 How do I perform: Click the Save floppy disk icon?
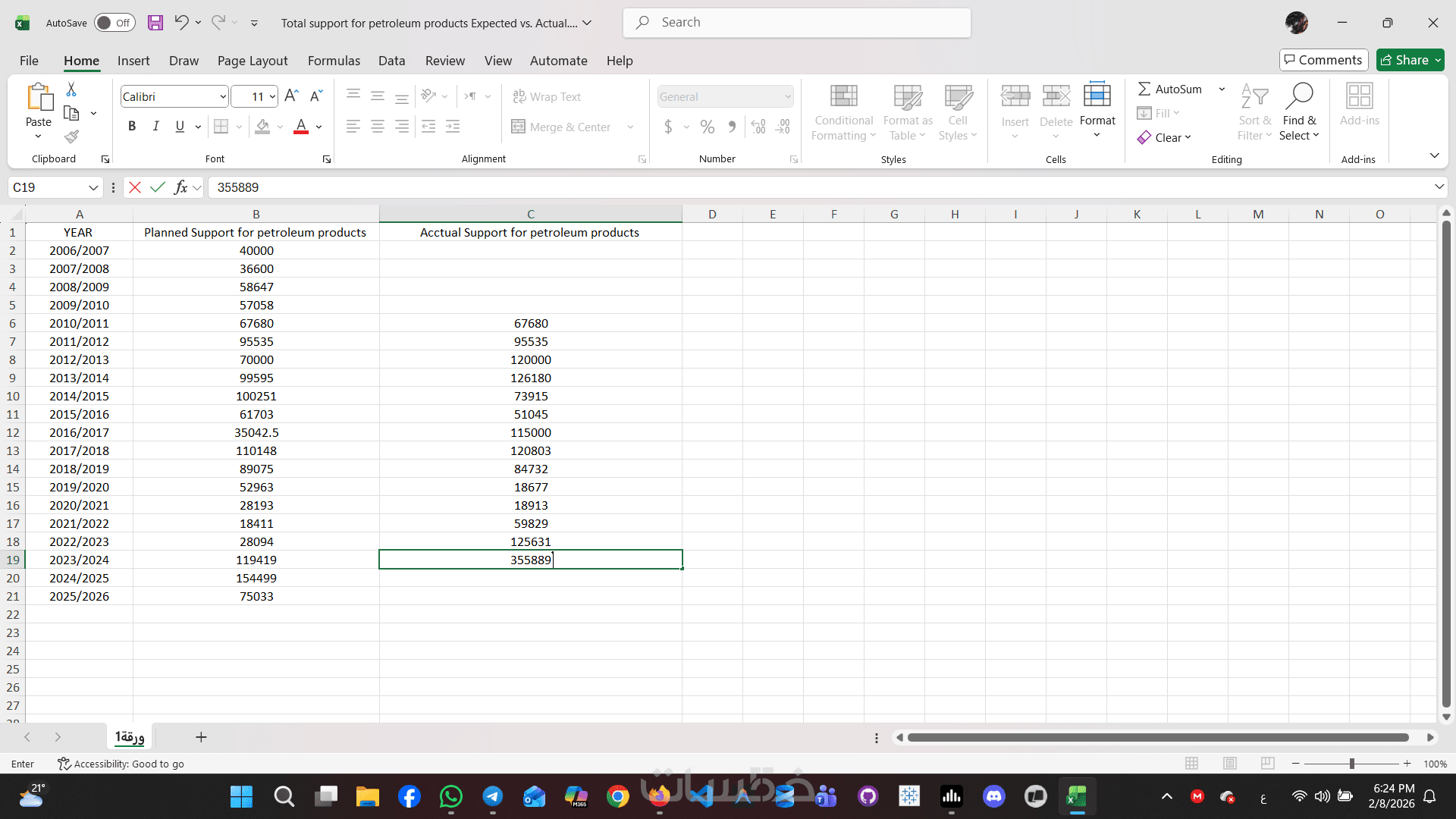[x=155, y=23]
